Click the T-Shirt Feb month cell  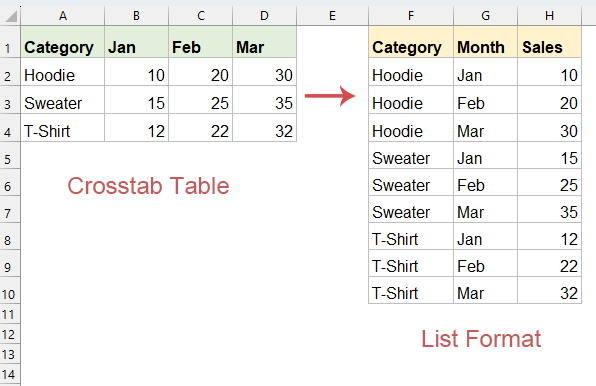click(x=485, y=264)
